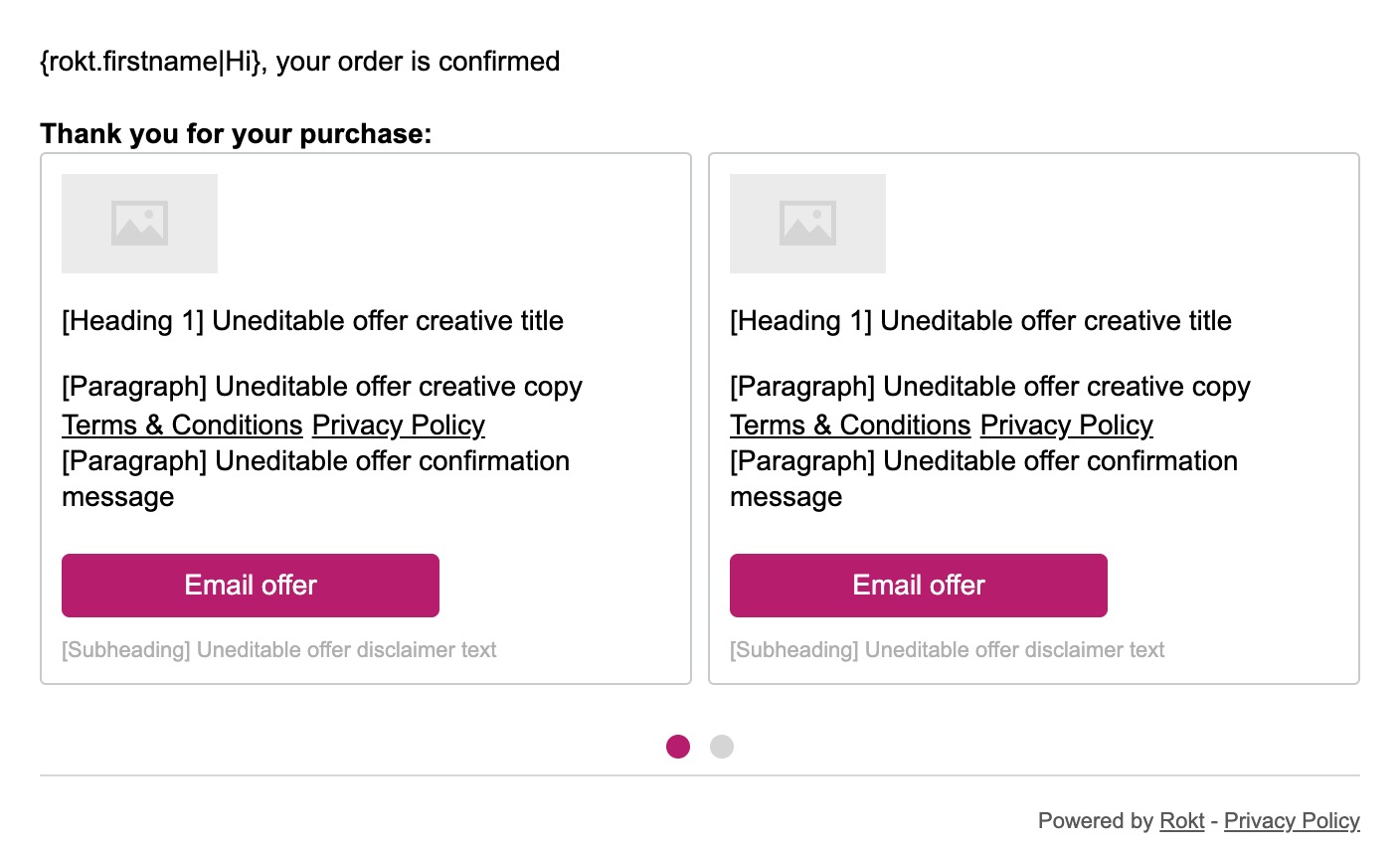This screenshot has width=1400, height=851.
Task: Click the Thank you for your purchase text
Action: click(x=236, y=133)
